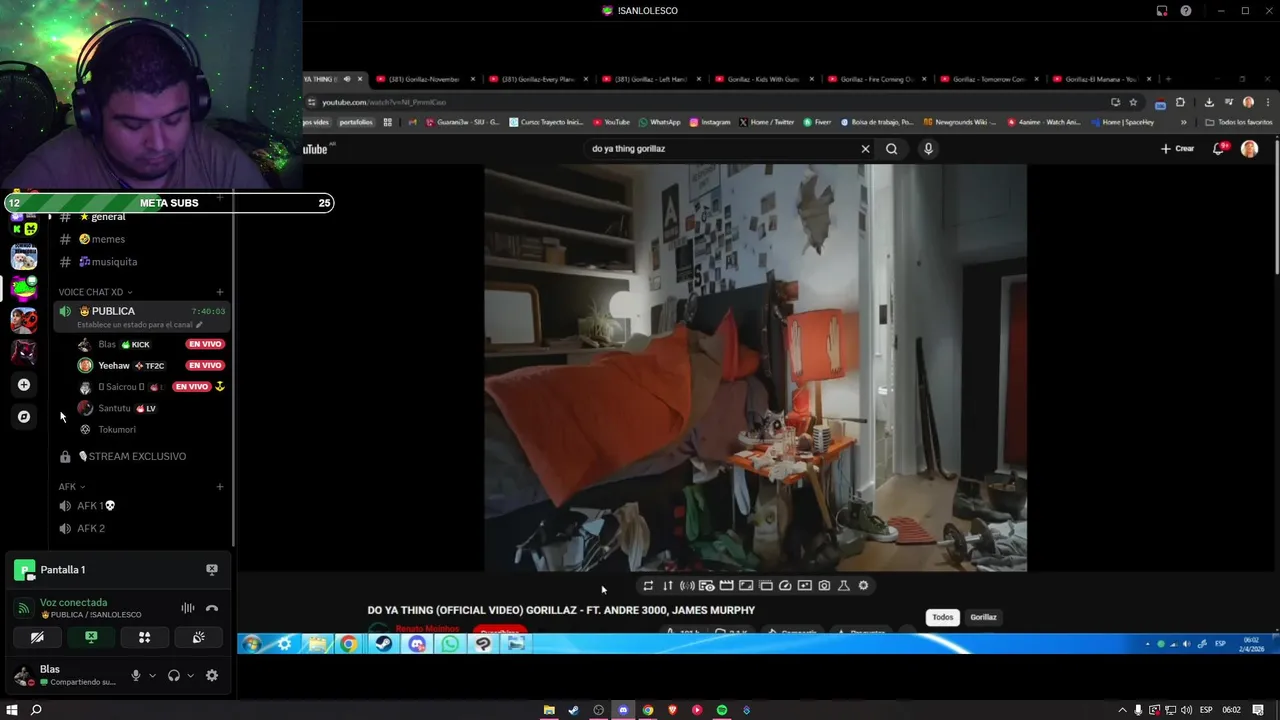The image size is (1280, 720).
Task: Bookmark this page with star icon
Action: [x=1133, y=102]
